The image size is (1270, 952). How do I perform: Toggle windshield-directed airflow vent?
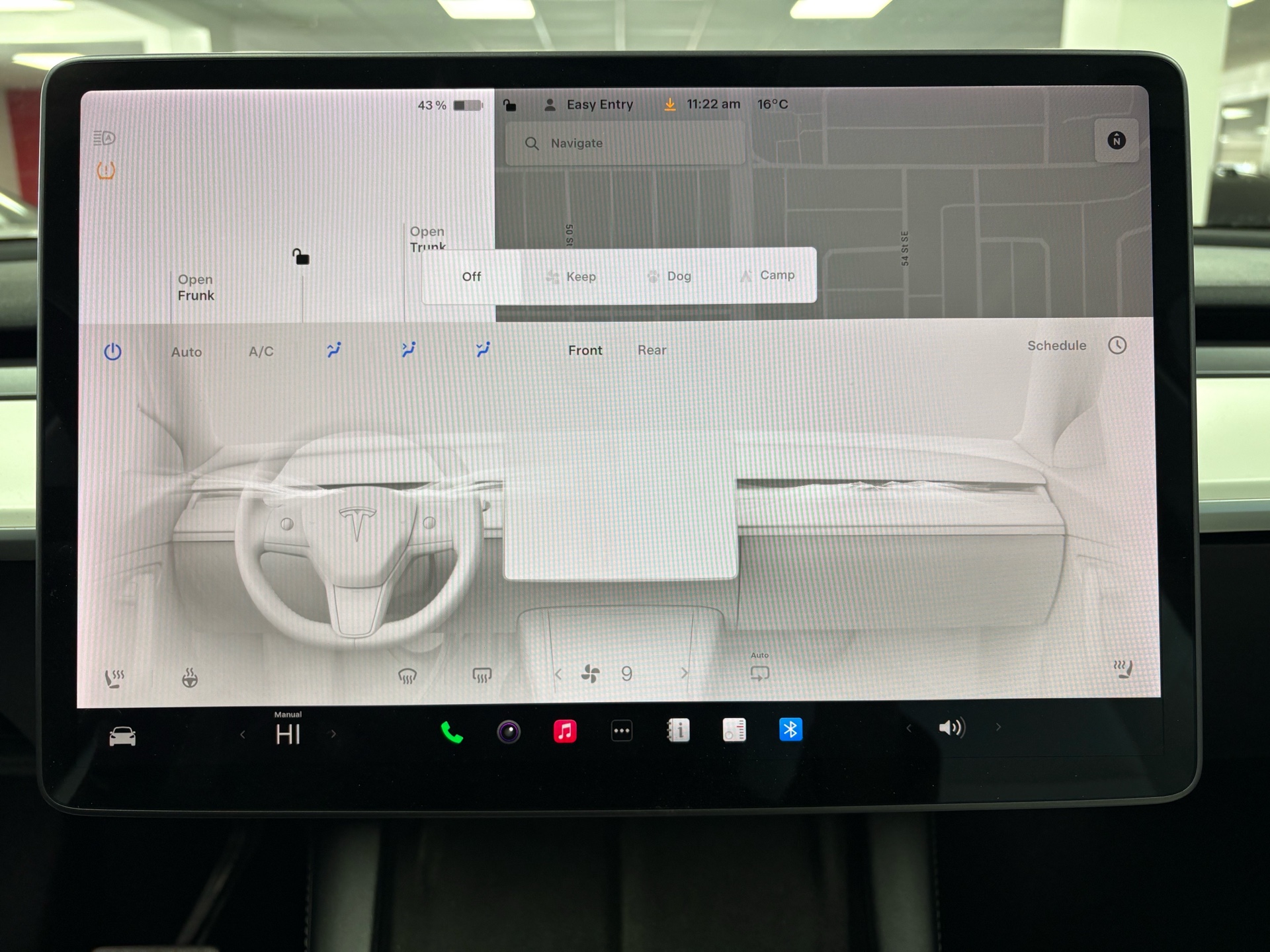click(334, 350)
